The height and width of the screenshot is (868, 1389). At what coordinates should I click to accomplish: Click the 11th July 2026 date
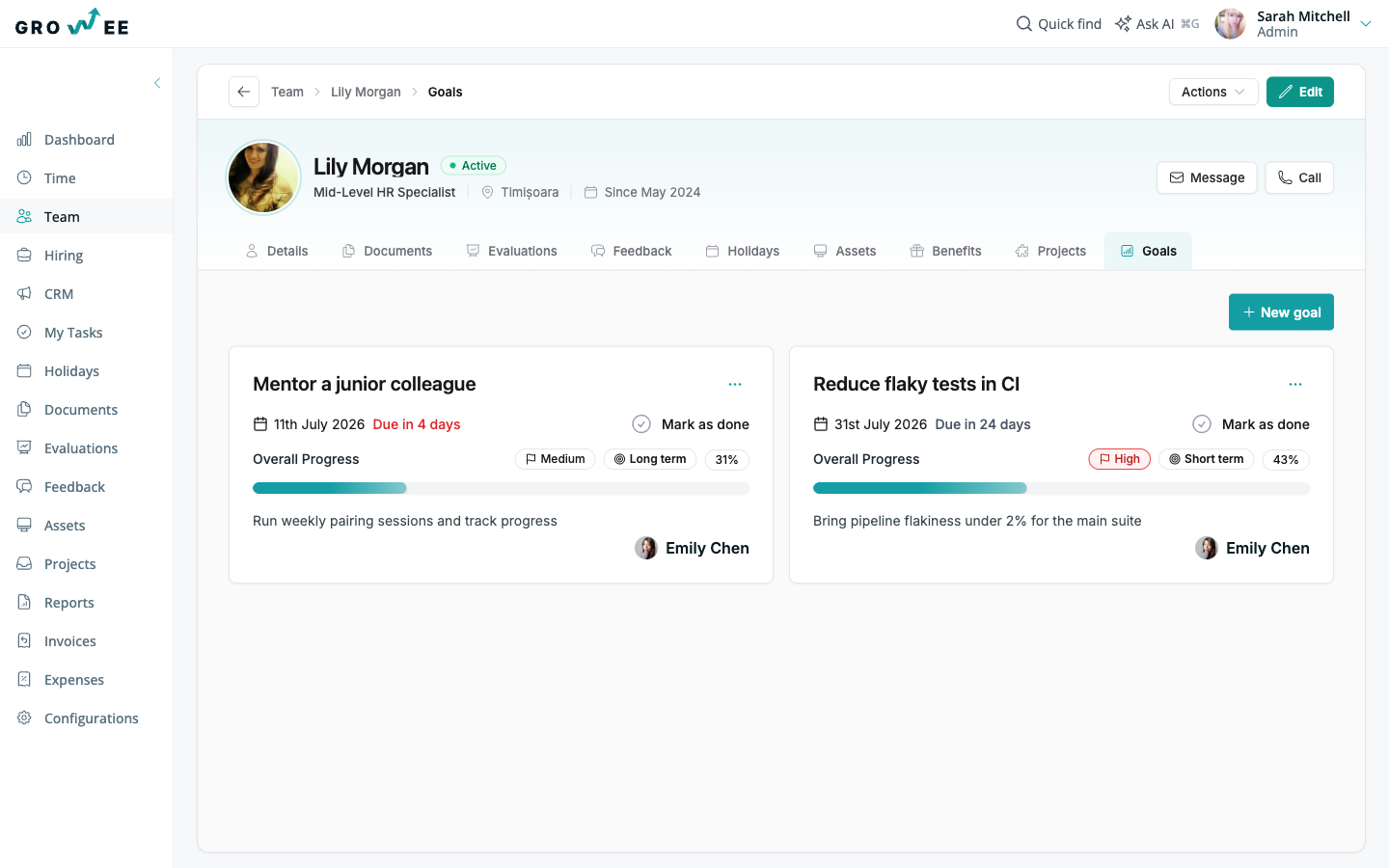[x=319, y=424]
